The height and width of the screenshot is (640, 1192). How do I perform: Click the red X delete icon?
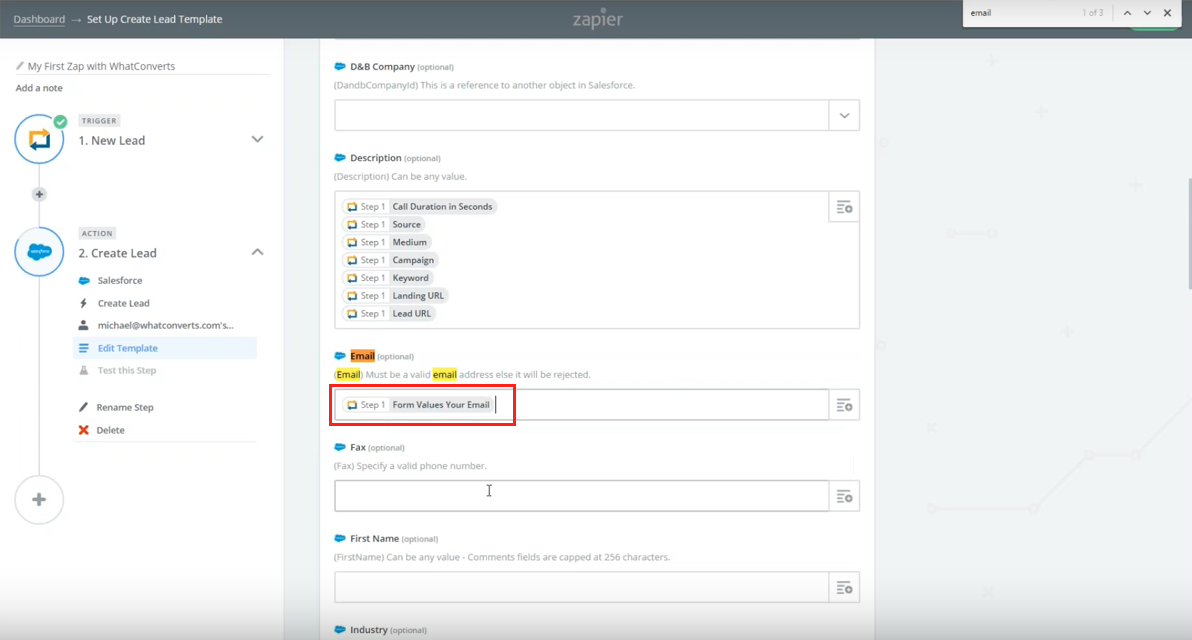coord(84,430)
